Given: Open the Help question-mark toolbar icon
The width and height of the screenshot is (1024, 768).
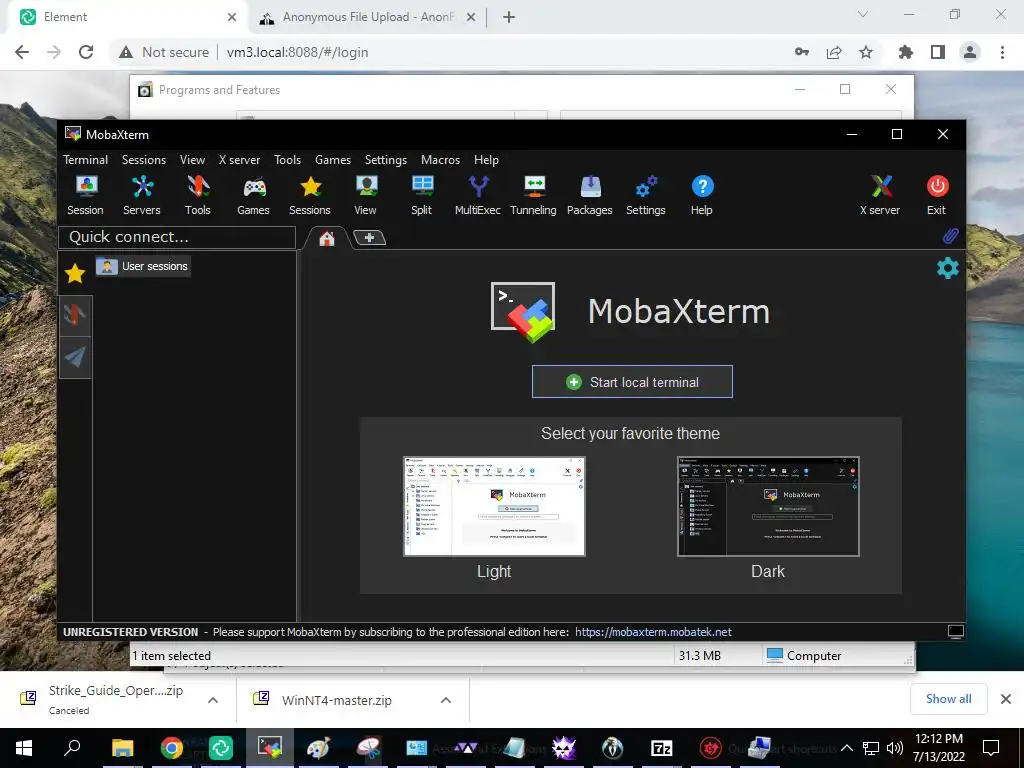Looking at the screenshot, I should 702,195.
